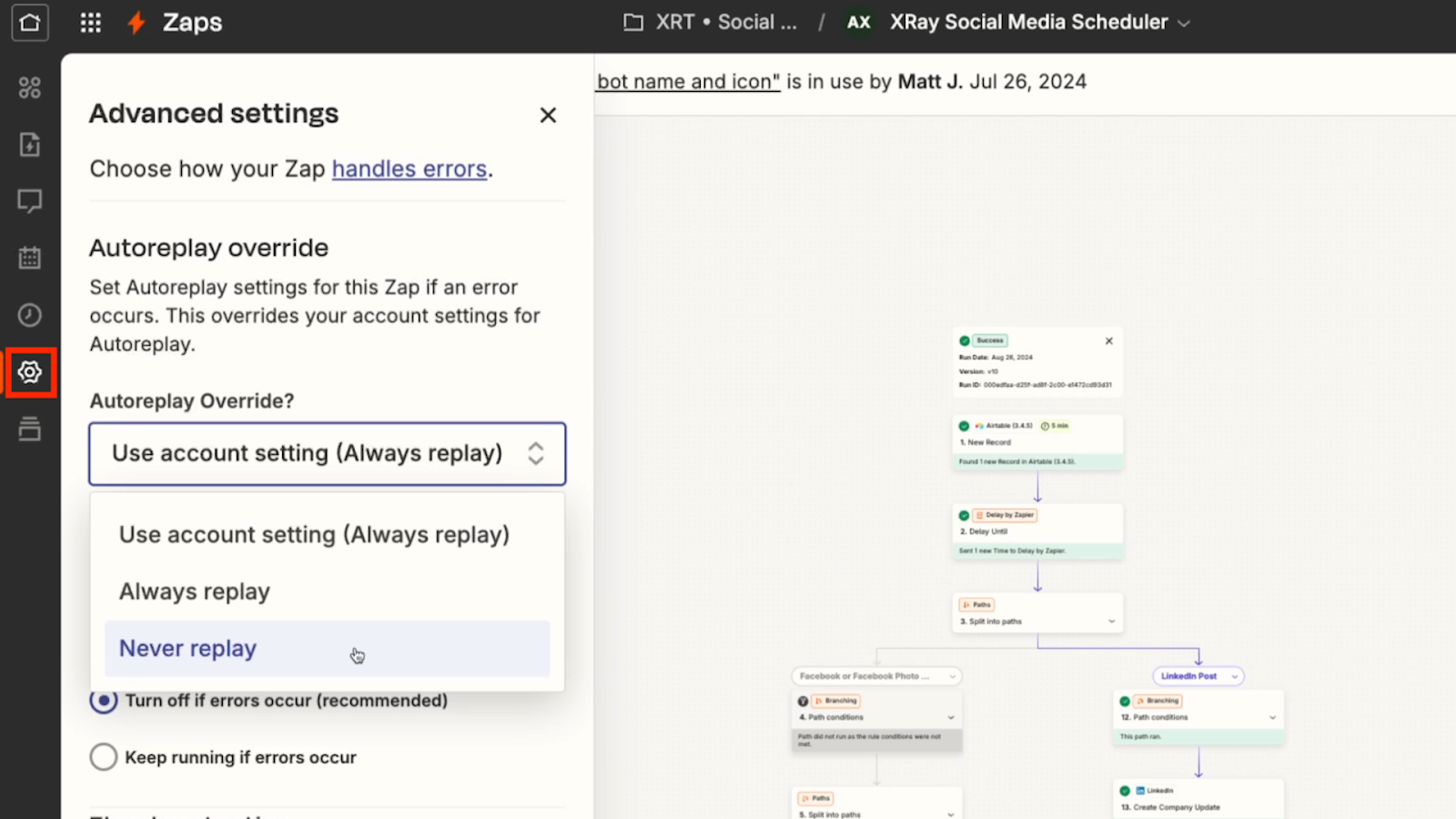This screenshot has height=819, width=1456.
Task: Click the 5 min badge on step 1
Action: tap(1055, 426)
